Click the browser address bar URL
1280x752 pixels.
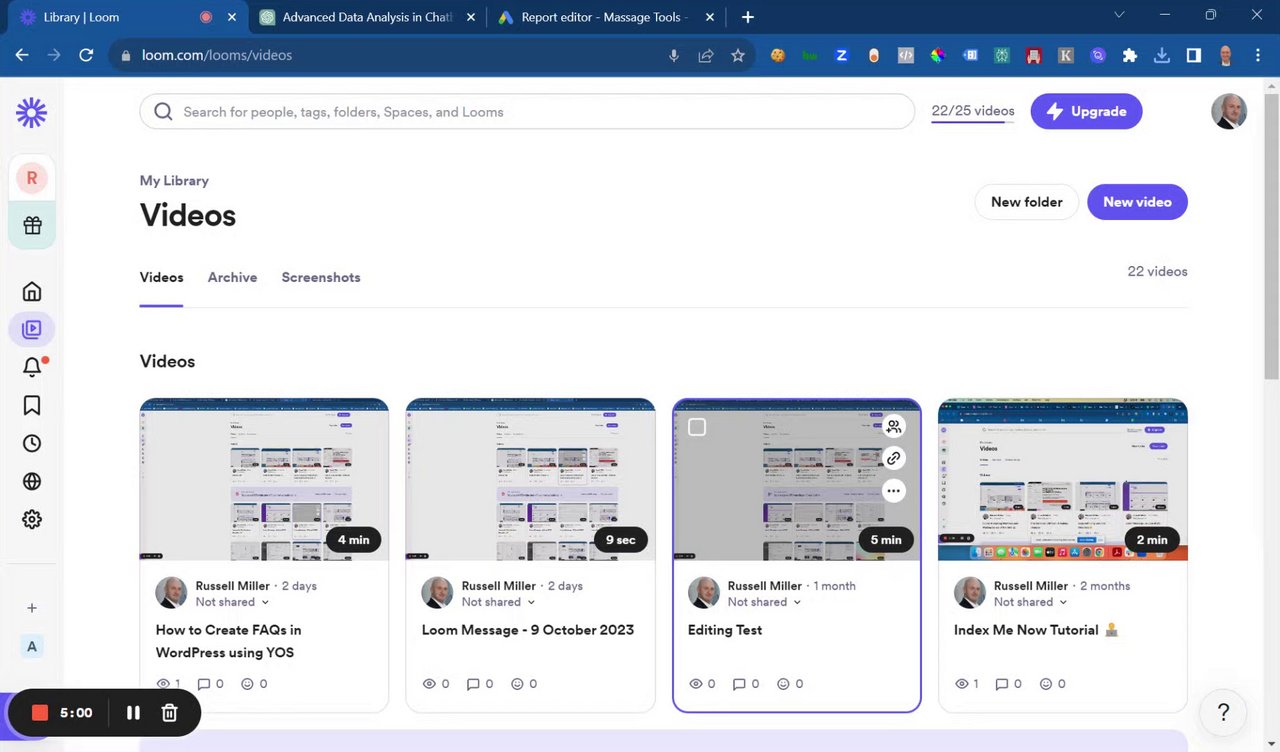pyautogui.click(x=217, y=56)
